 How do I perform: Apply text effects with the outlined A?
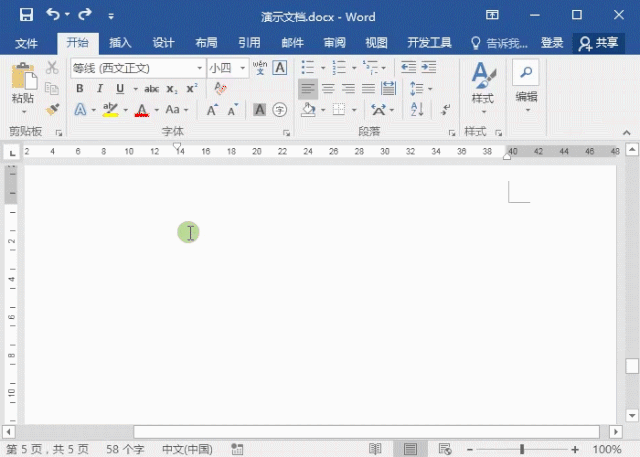tap(80, 109)
